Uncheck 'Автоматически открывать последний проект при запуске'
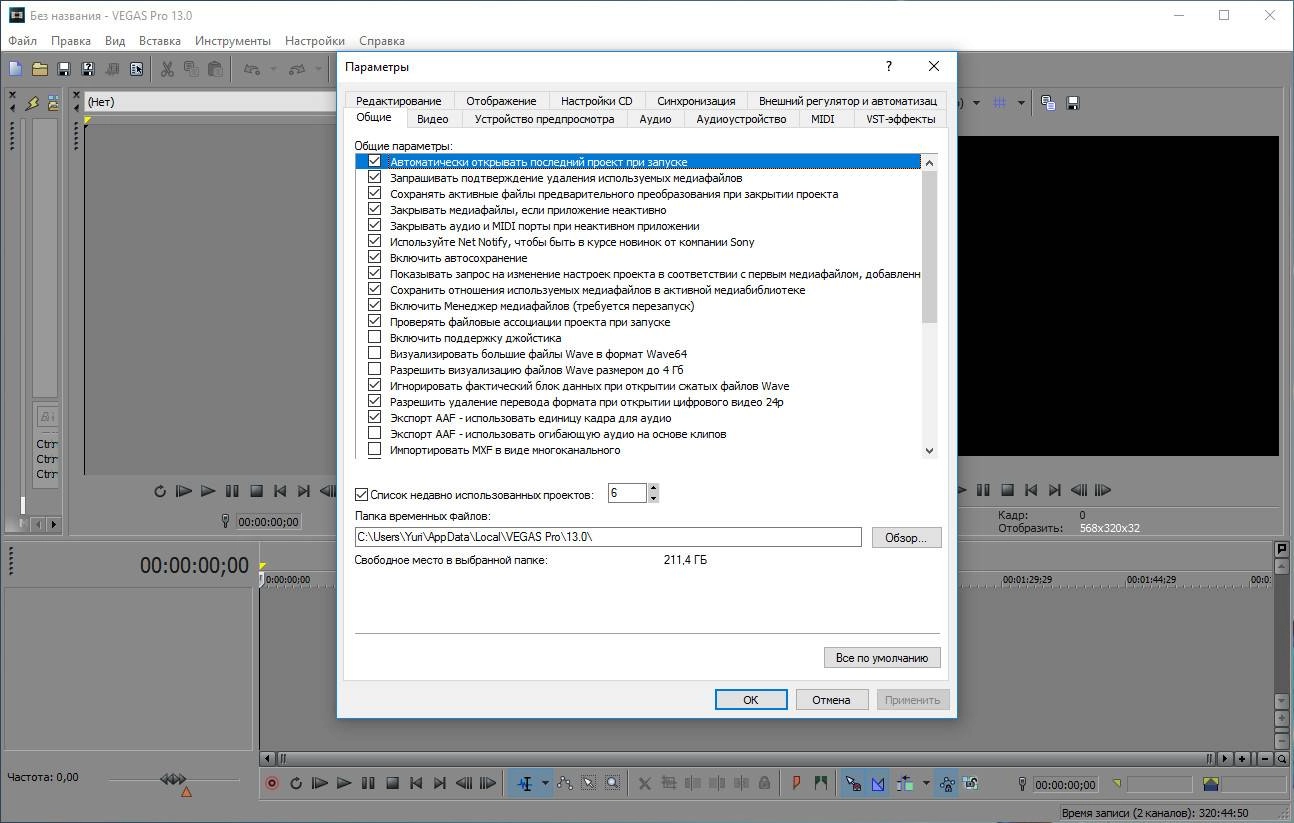Image resolution: width=1294 pixels, height=823 pixels. click(x=375, y=161)
